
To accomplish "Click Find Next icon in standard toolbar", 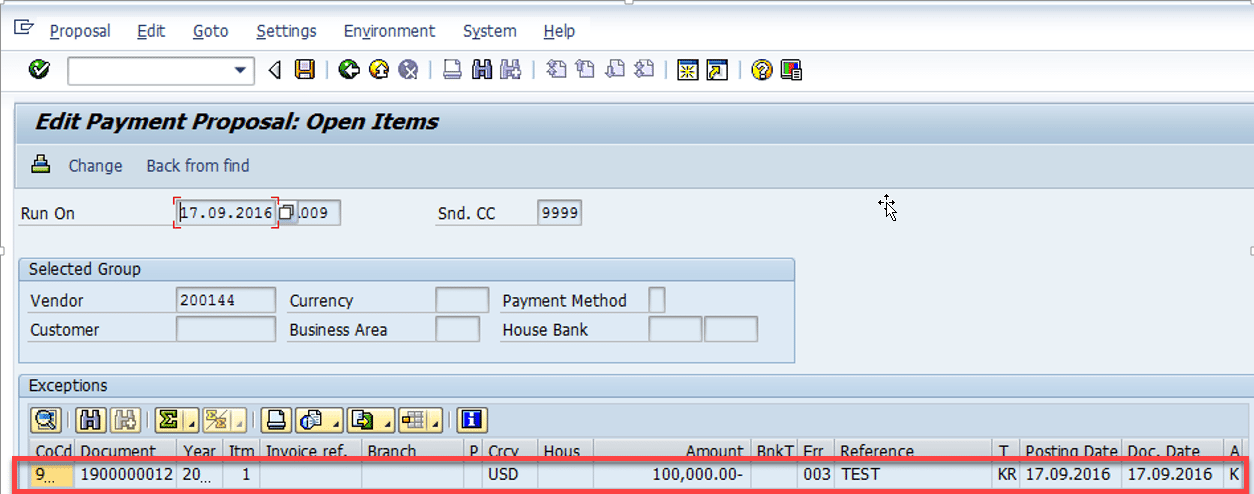I will click(x=511, y=70).
